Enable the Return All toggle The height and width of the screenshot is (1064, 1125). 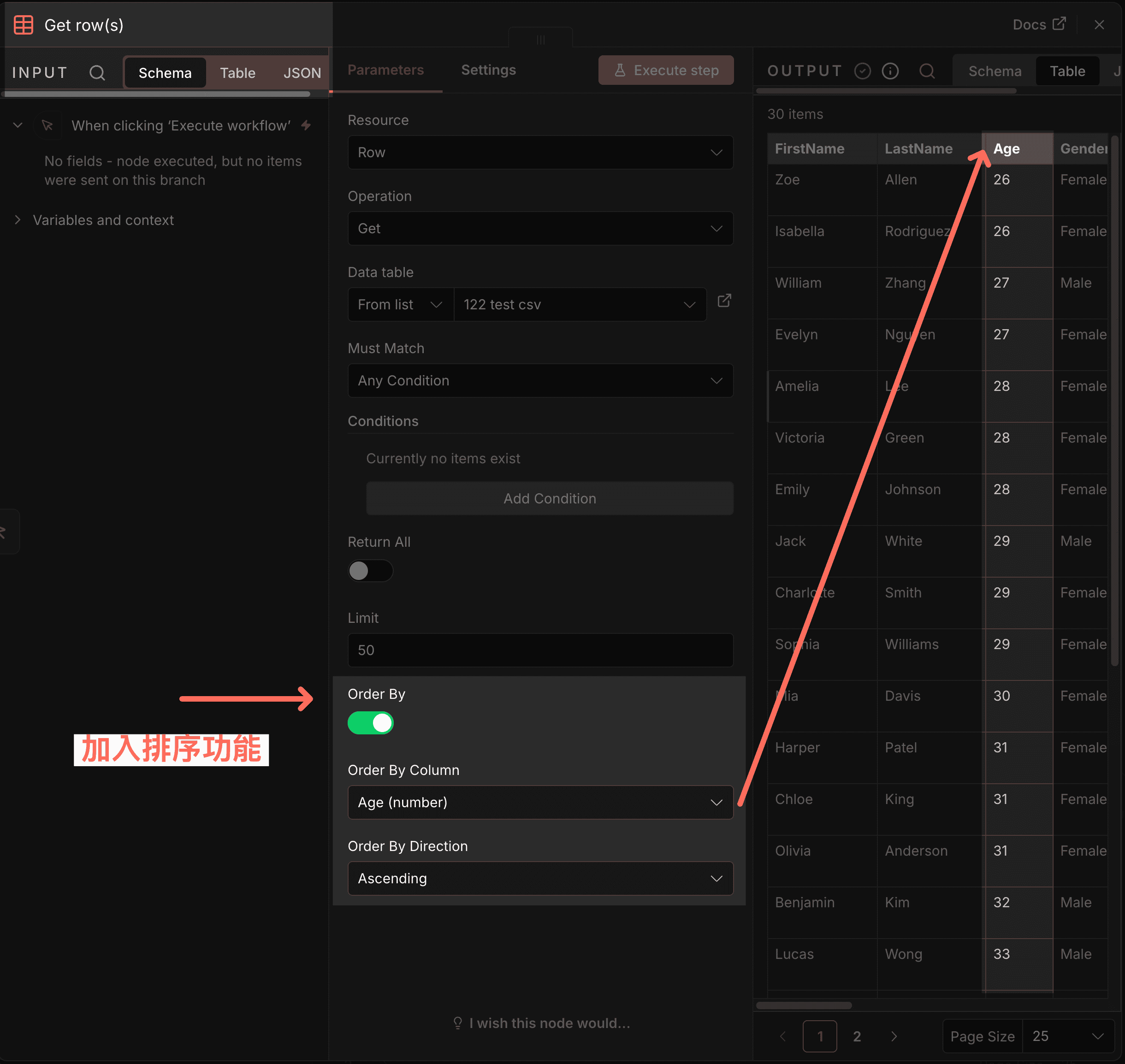[x=370, y=571]
